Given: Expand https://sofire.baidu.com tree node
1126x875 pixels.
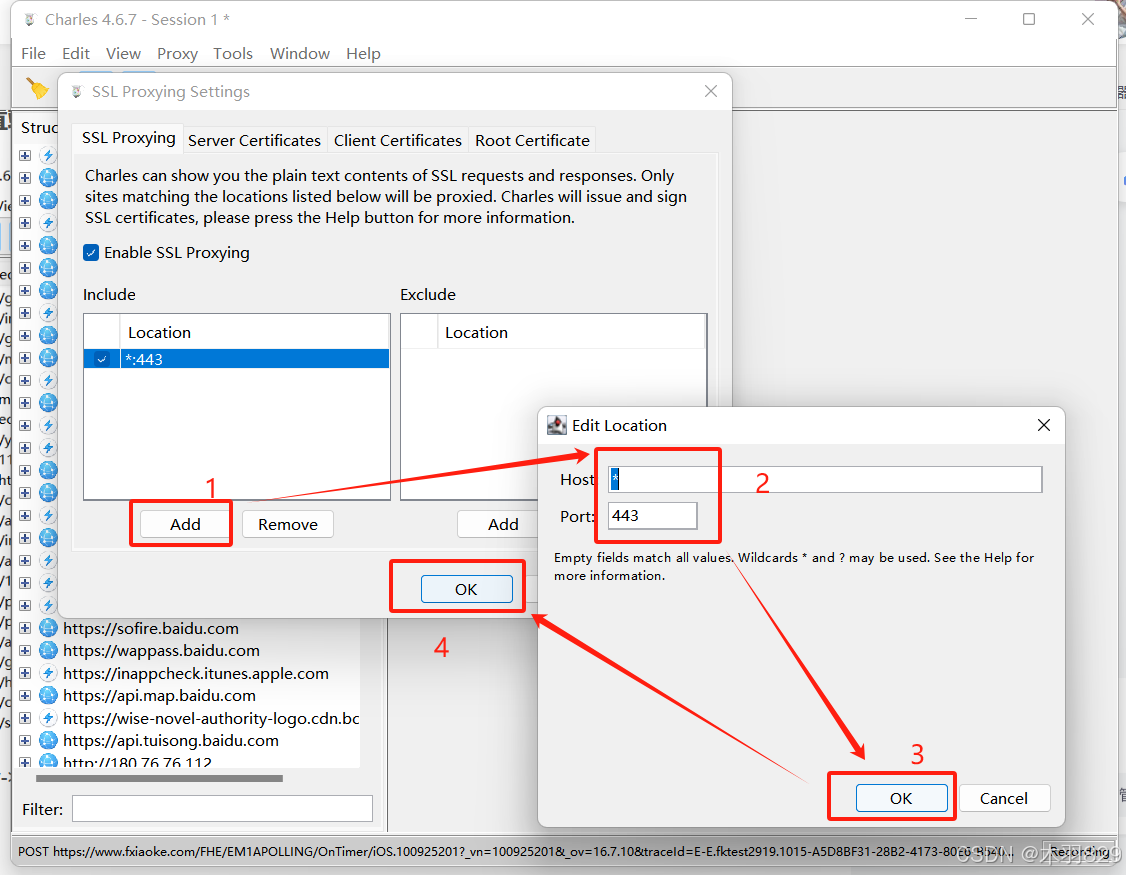Looking at the screenshot, I should tap(25, 628).
